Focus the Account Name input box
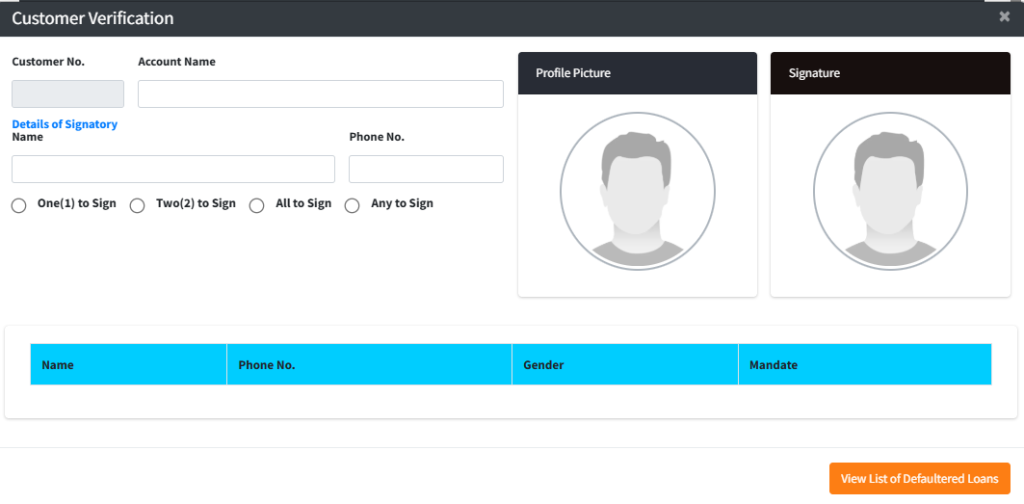 [320, 94]
